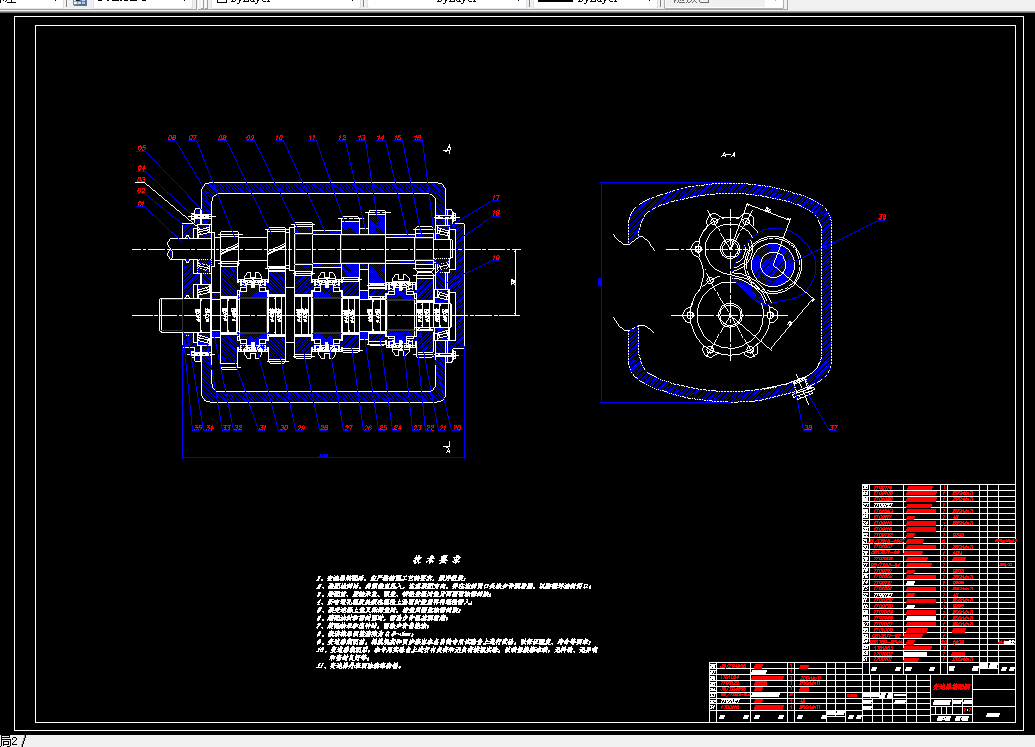Click the A—A section view label

[728, 155]
